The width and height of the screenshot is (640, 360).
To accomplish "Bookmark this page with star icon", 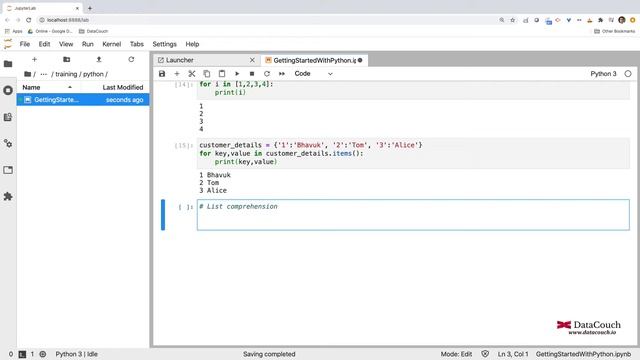I will tap(513, 20).
